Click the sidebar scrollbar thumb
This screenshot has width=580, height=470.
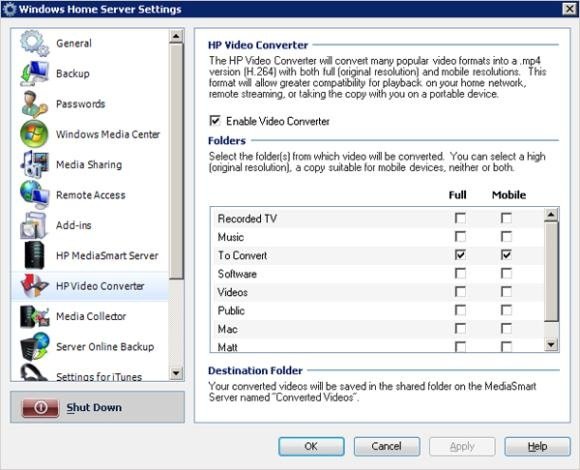pos(176,161)
